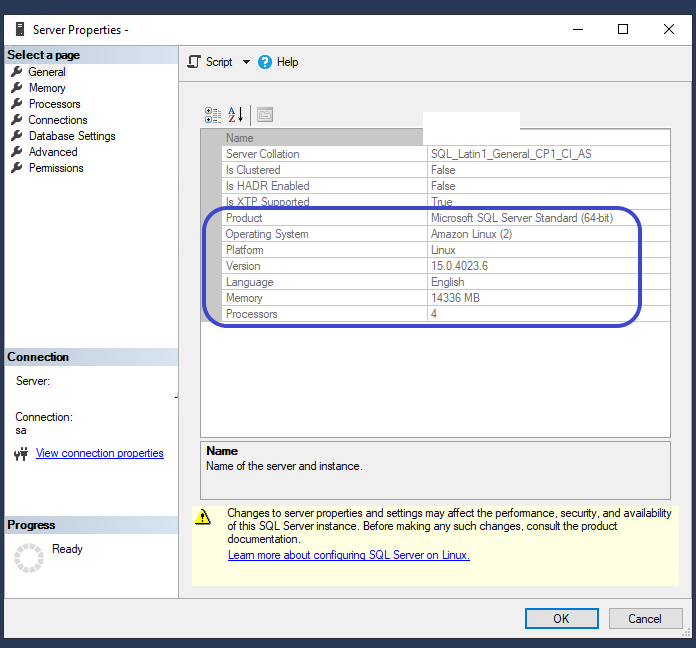Confirm with the OK button
Image resolution: width=696 pixels, height=648 pixels.
tap(562, 618)
